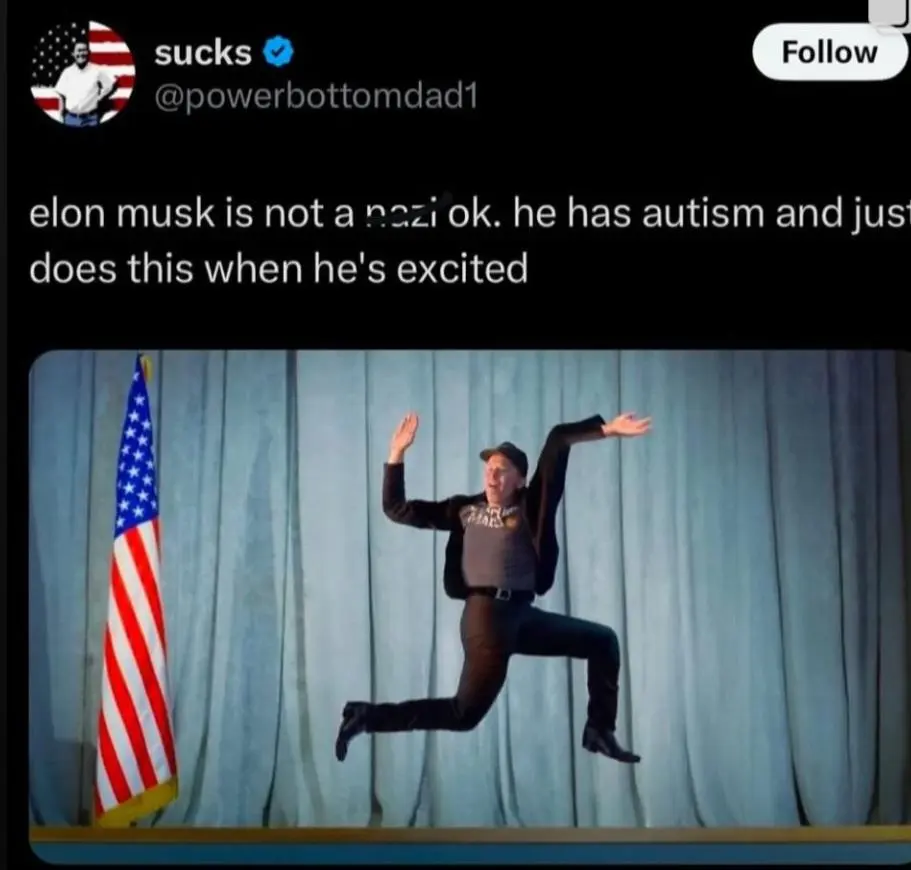Open the display name "sucks"
The height and width of the screenshot is (870, 911).
click(203, 53)
